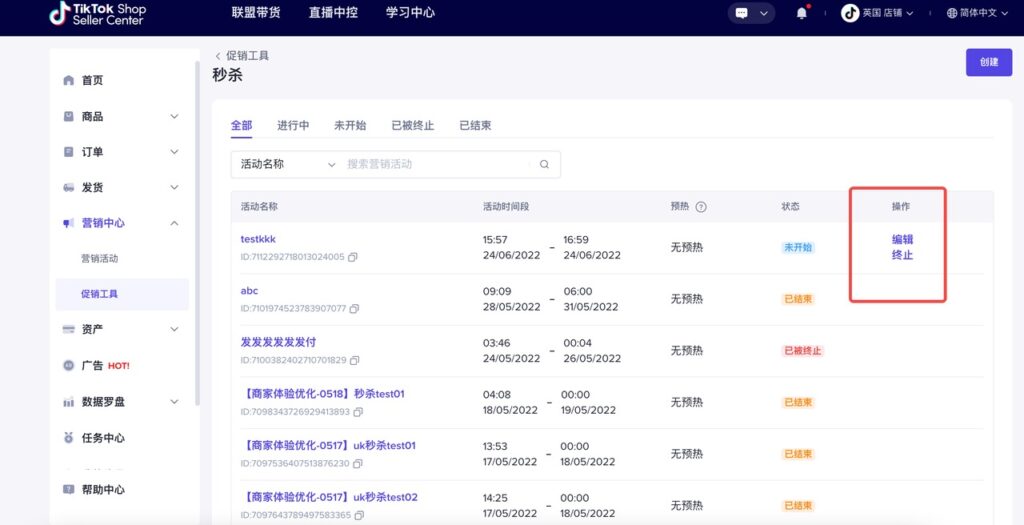Click the 活动时间段 column header
The width and height of the screenshot is (1024, 525).
506,206
